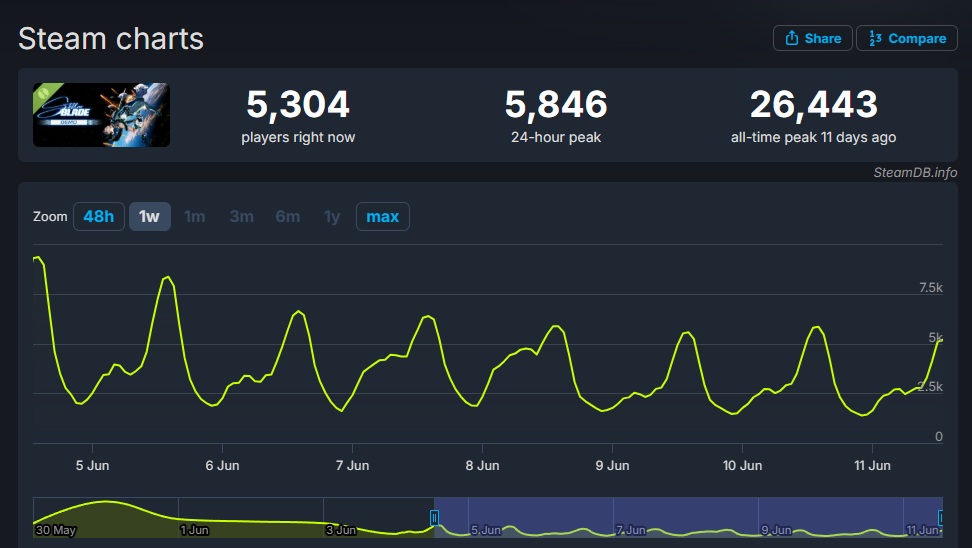This screenshot has width=972, height=548.
Task: Click the 30 May navigator label
Action: (56, 530)
